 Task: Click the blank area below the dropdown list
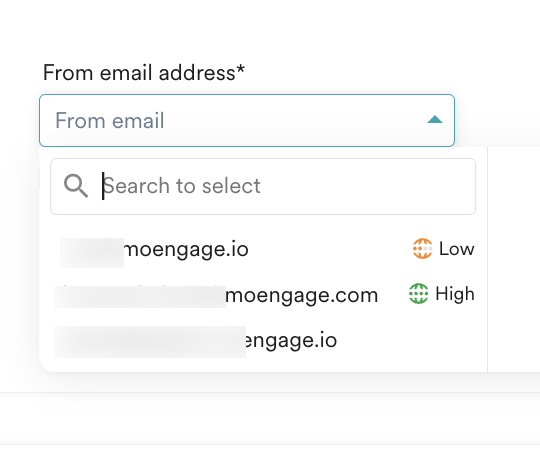[270, 419]
